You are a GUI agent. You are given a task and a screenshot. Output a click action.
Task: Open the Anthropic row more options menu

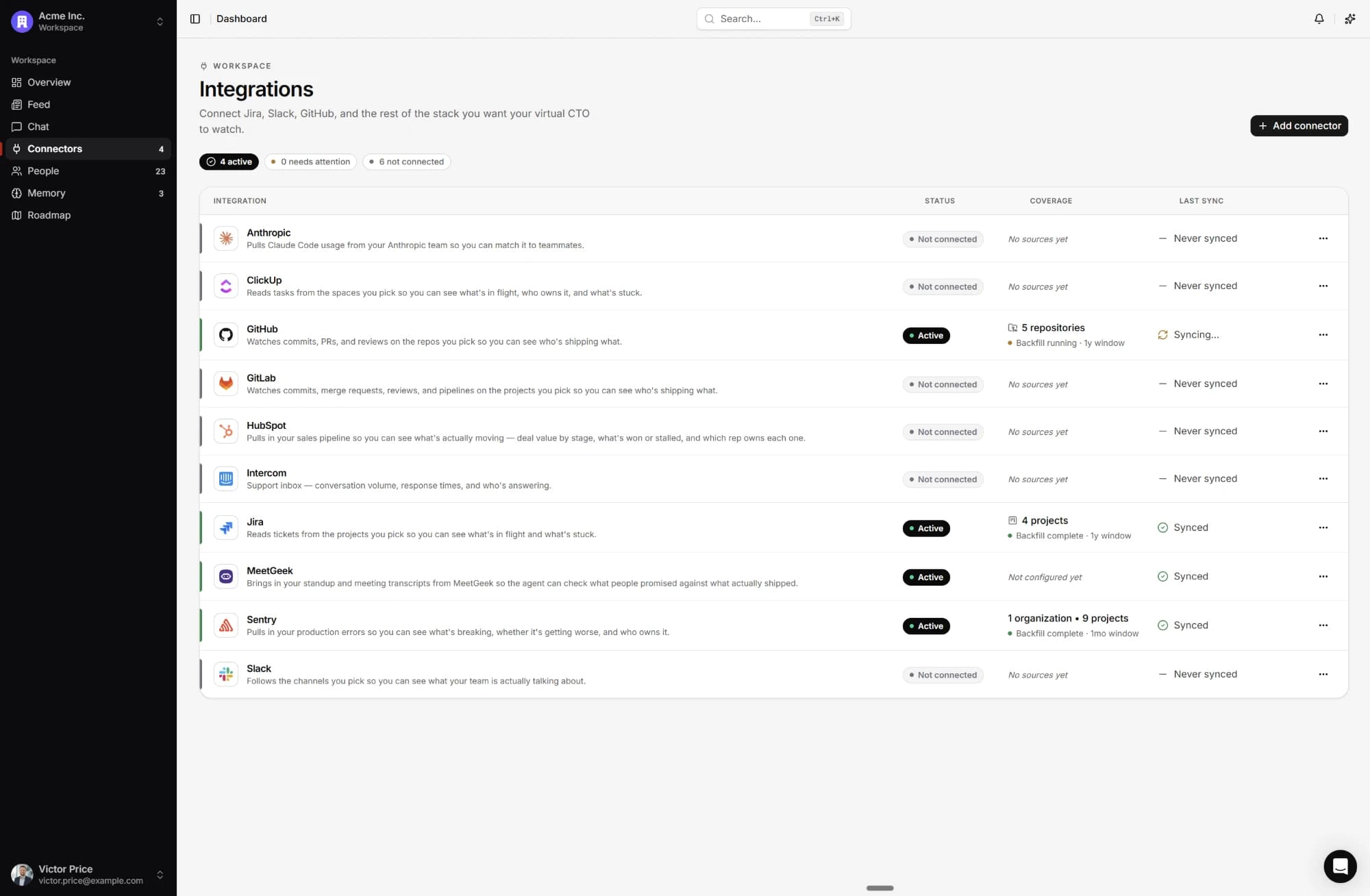(x=1323, y=238)
